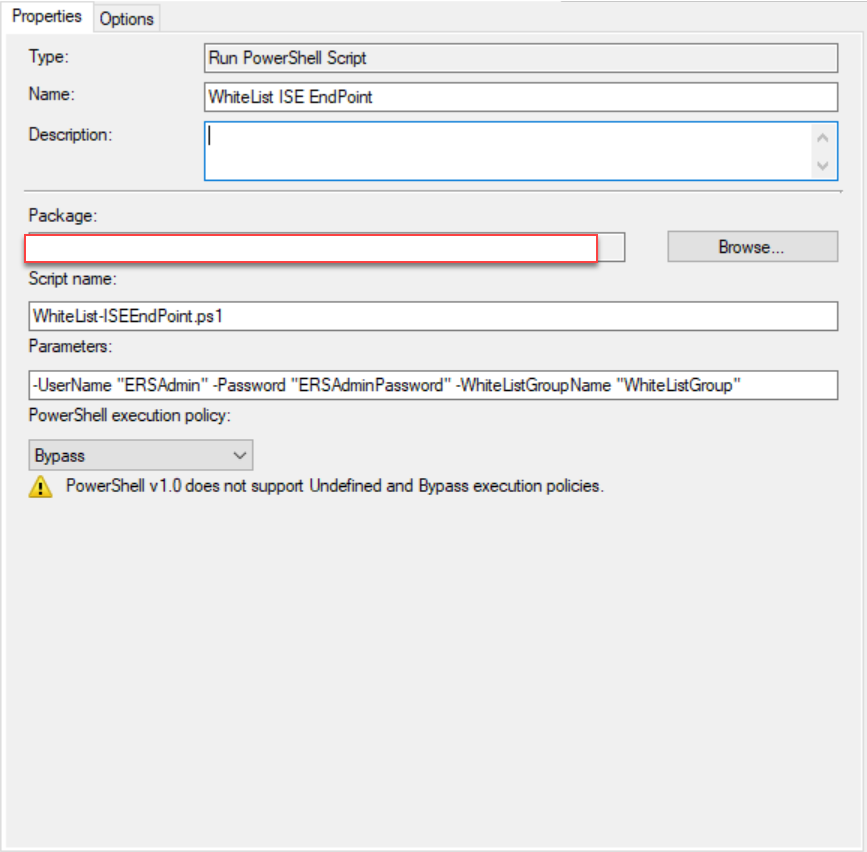Click the Parameters: label
The height and width of the screenshot is (852, 867).
coord(70,346)
